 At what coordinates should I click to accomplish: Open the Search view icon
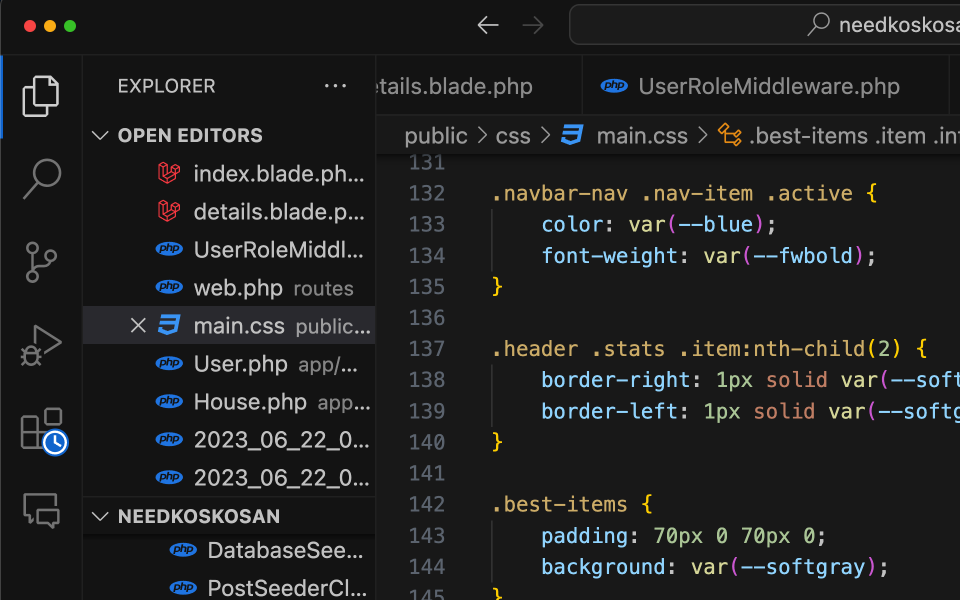pos(41,179)
